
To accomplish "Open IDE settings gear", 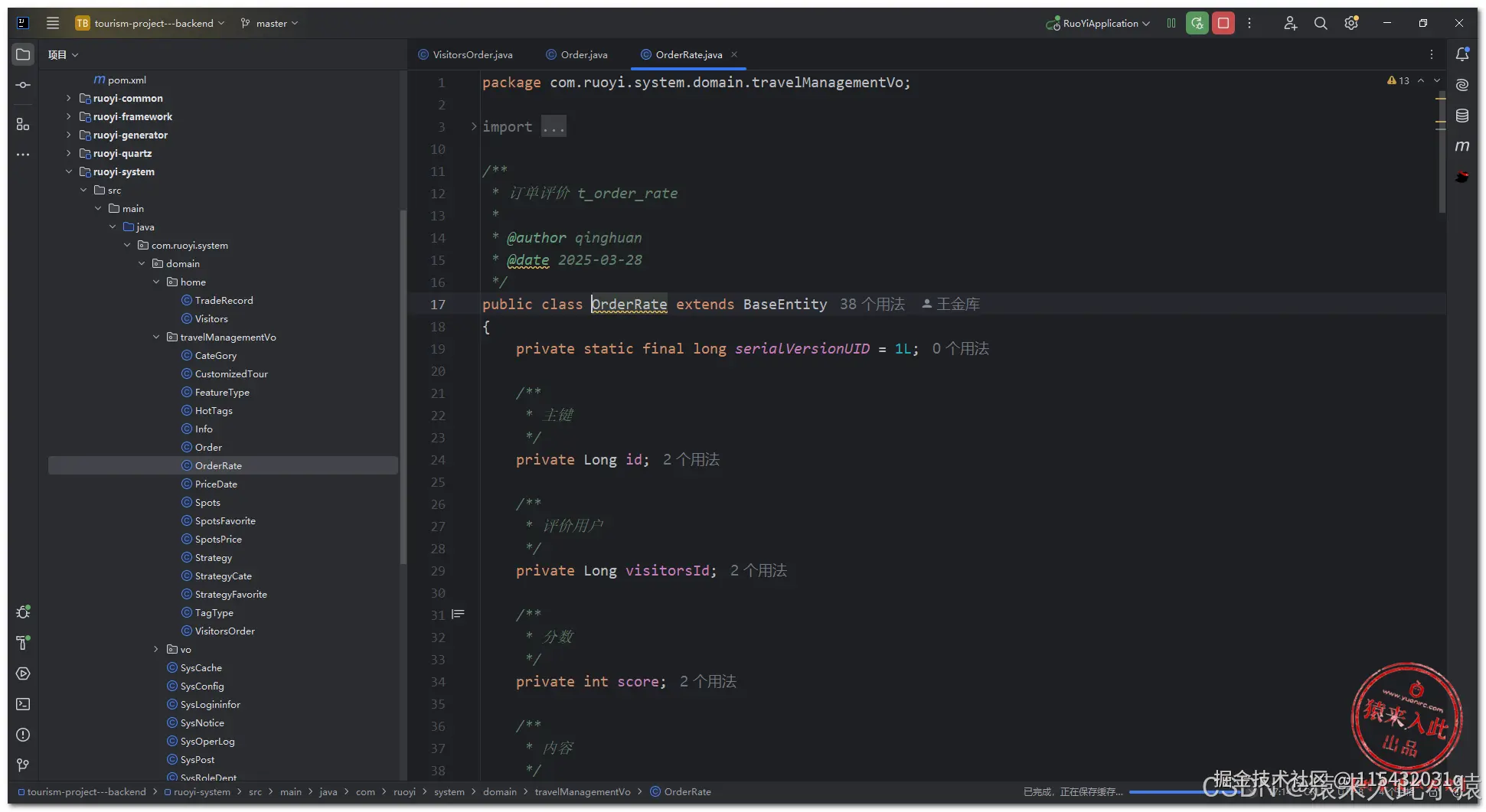I will 1351,23.
